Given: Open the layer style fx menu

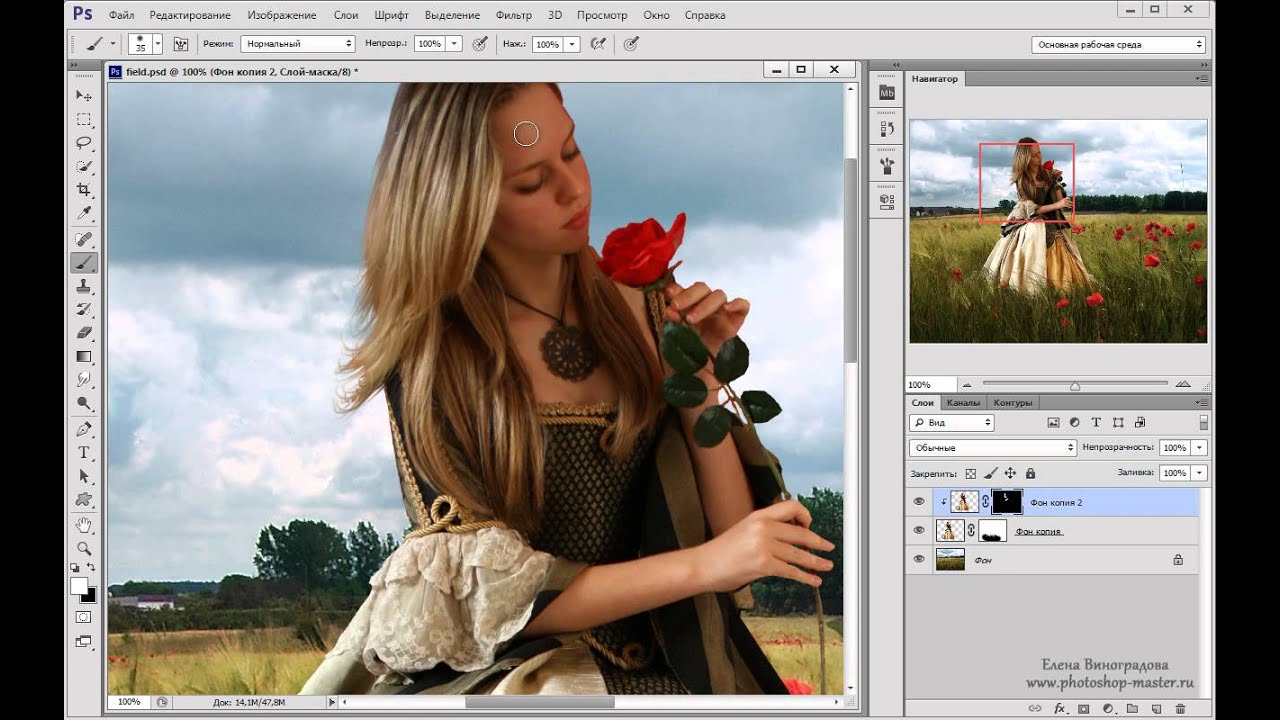Looking at the screenshot, I should (1059, 709).
